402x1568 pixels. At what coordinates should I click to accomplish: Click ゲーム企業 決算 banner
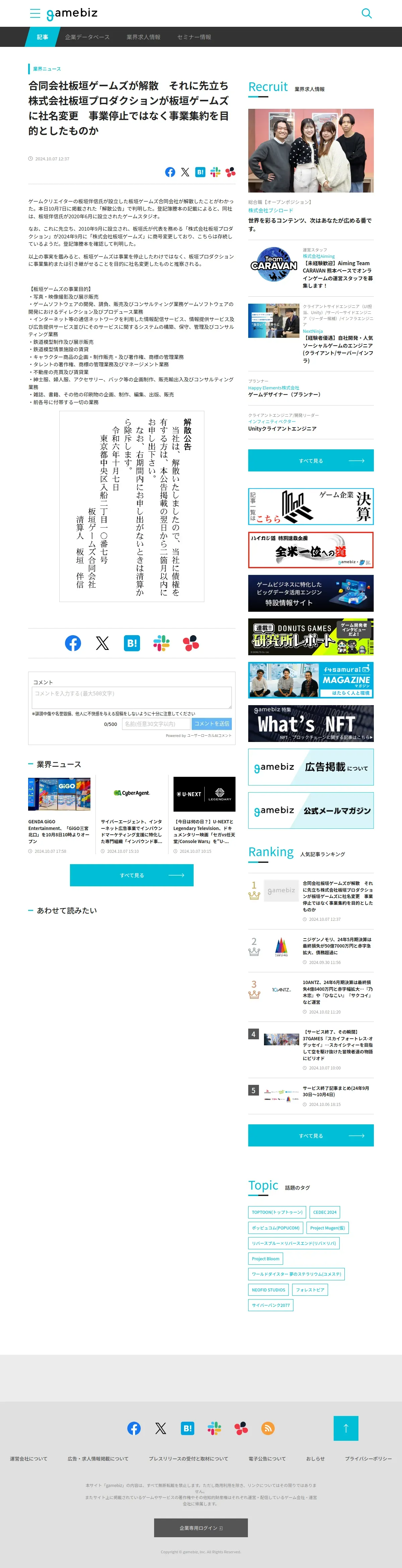point(311,507)
